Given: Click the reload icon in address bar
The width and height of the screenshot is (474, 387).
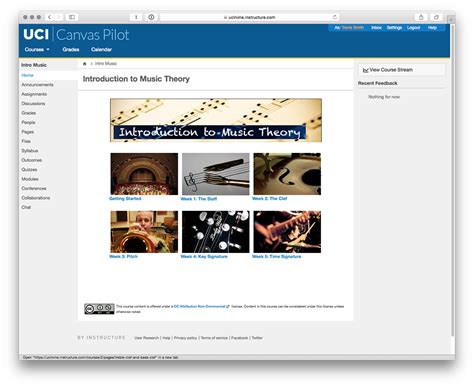Looking at the screenshot, I should tap(335, 17).
